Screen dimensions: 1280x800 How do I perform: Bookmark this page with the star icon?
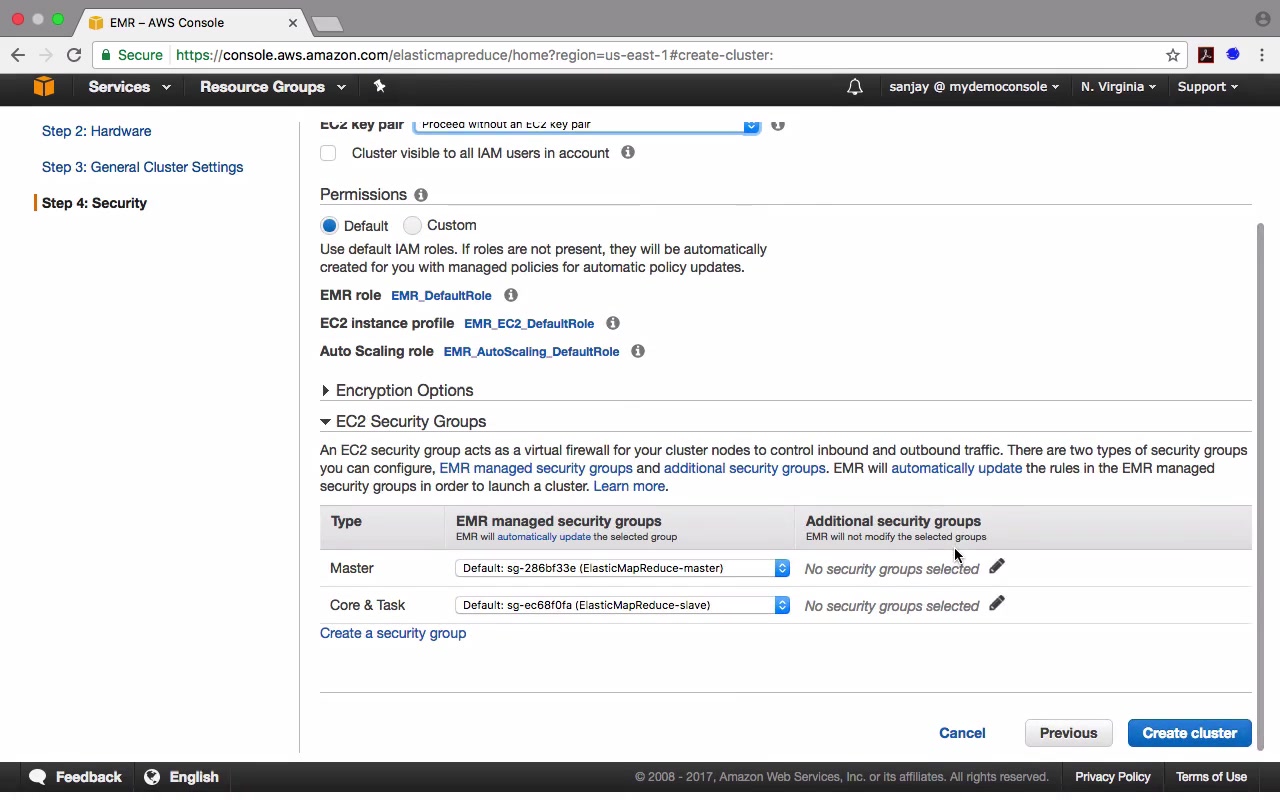pyautogui.click(x=1173, y=55)
